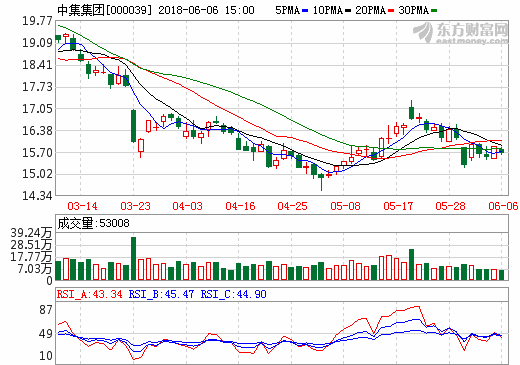520x365 pixels.
Task: Click the 04-16 date label
Action: [240, 206]
